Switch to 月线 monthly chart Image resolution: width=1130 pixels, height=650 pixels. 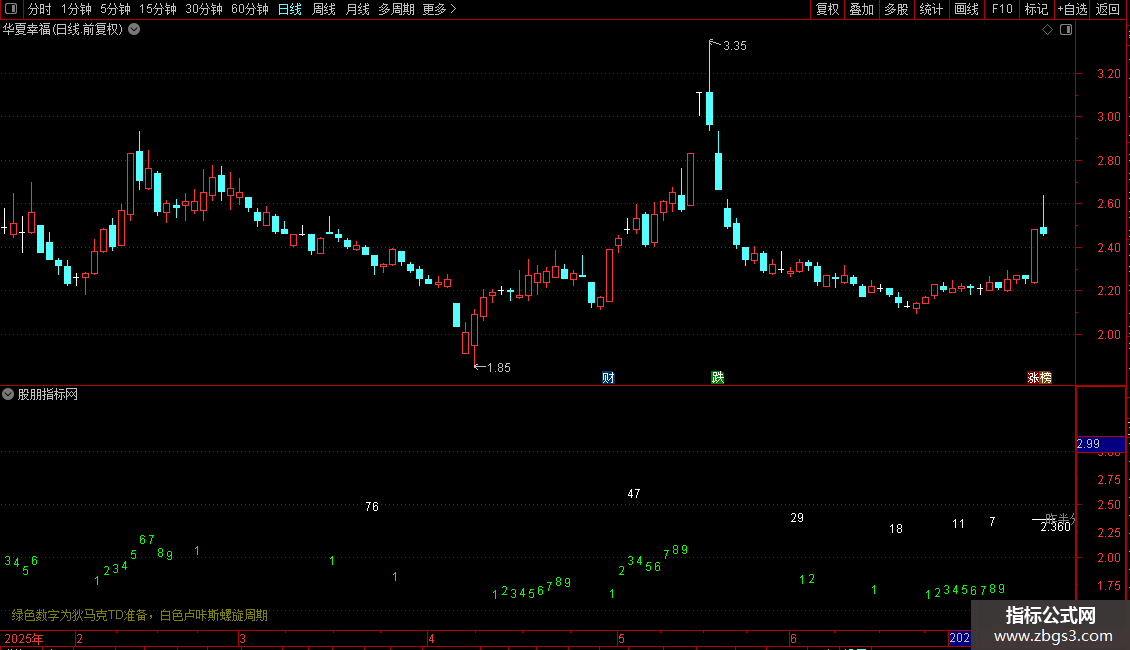point(357,9)
